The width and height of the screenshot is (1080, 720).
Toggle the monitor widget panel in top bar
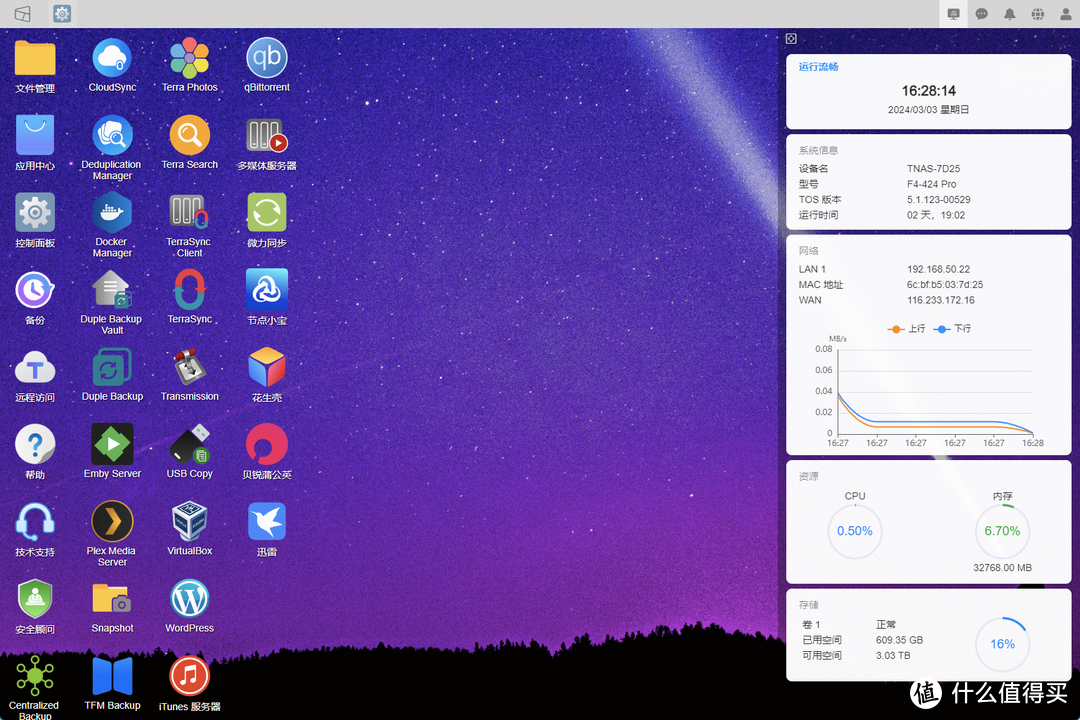pos(954,14)
